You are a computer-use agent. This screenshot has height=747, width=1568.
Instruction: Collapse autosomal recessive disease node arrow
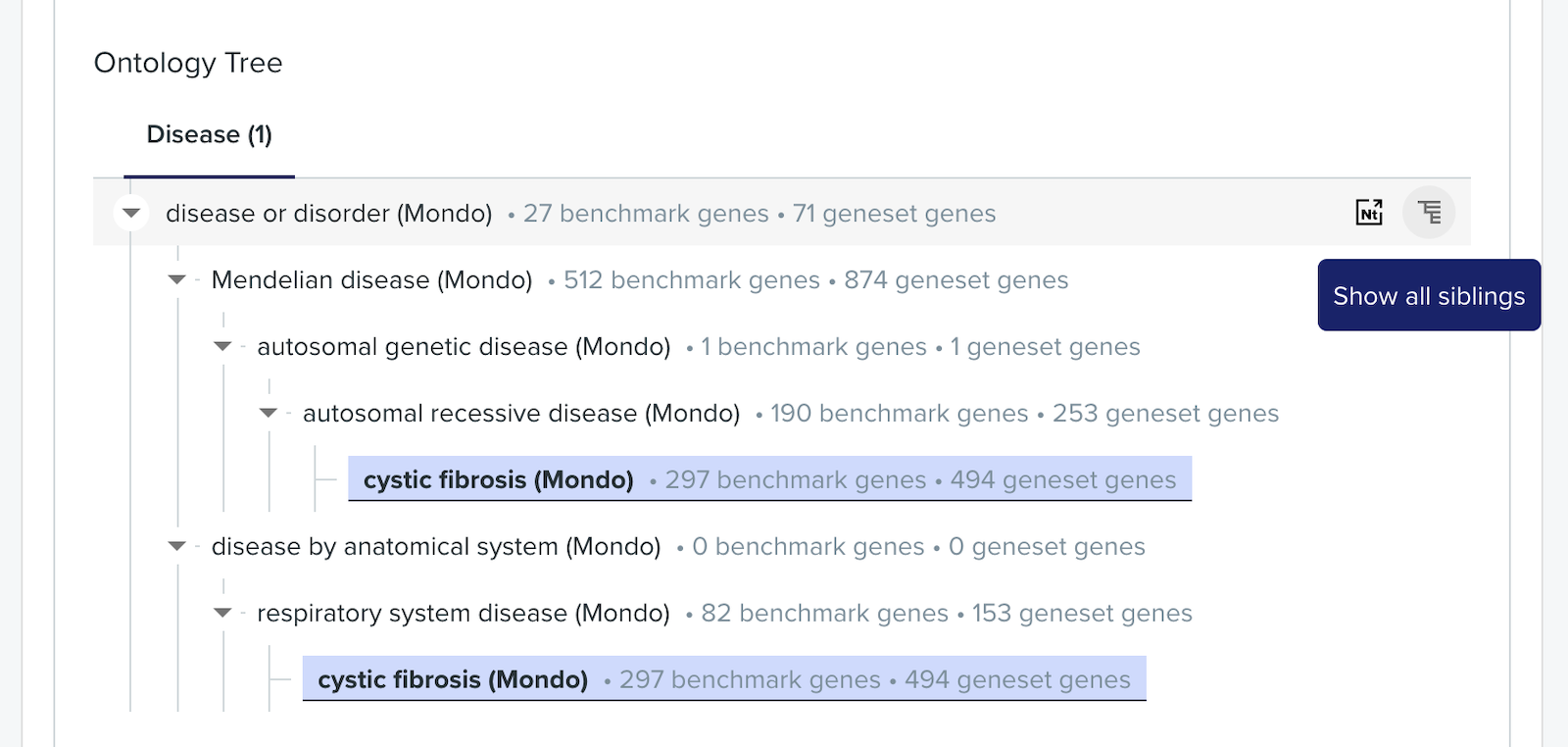269,414
